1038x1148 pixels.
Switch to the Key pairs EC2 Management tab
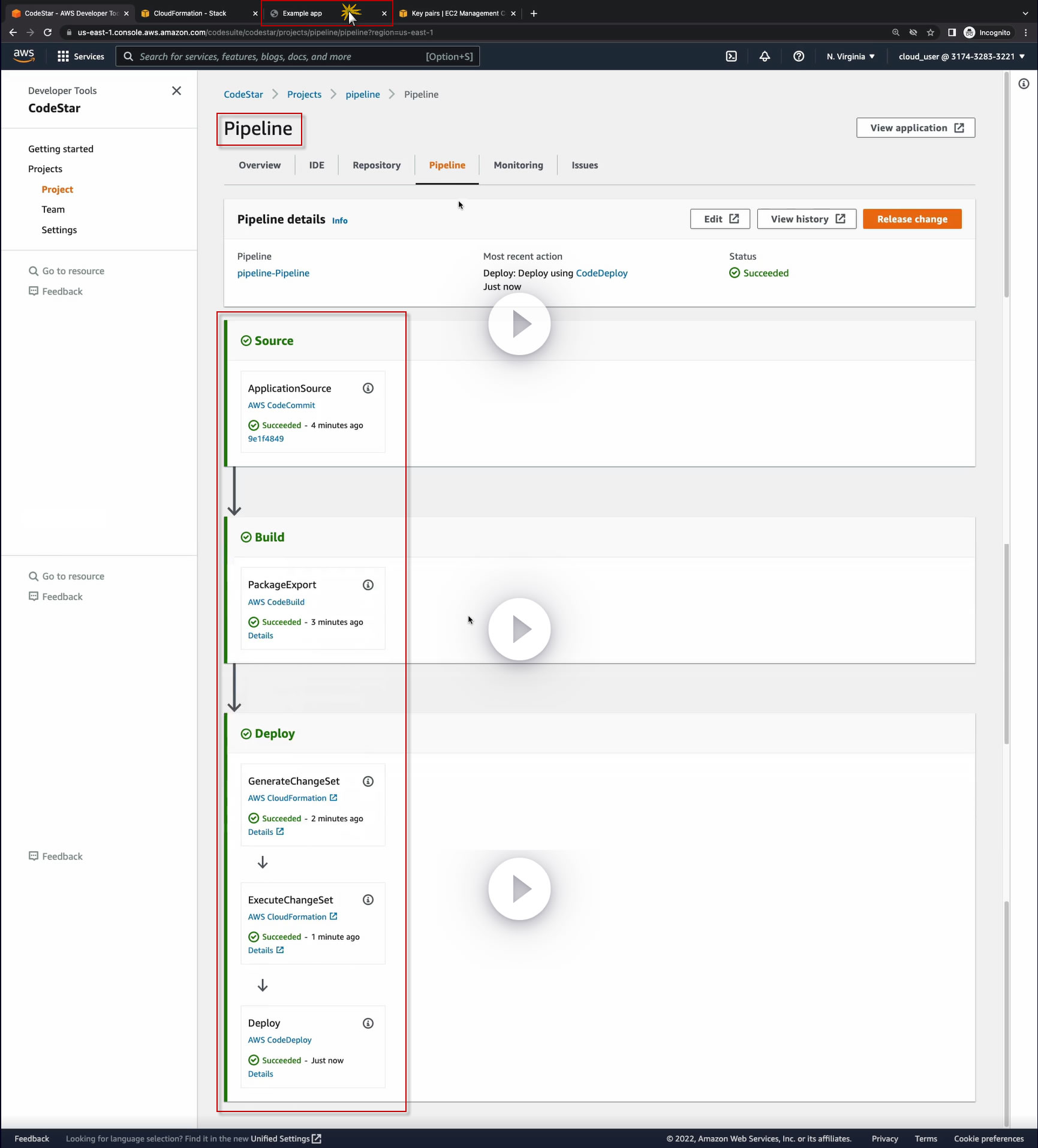coord(458,13)
